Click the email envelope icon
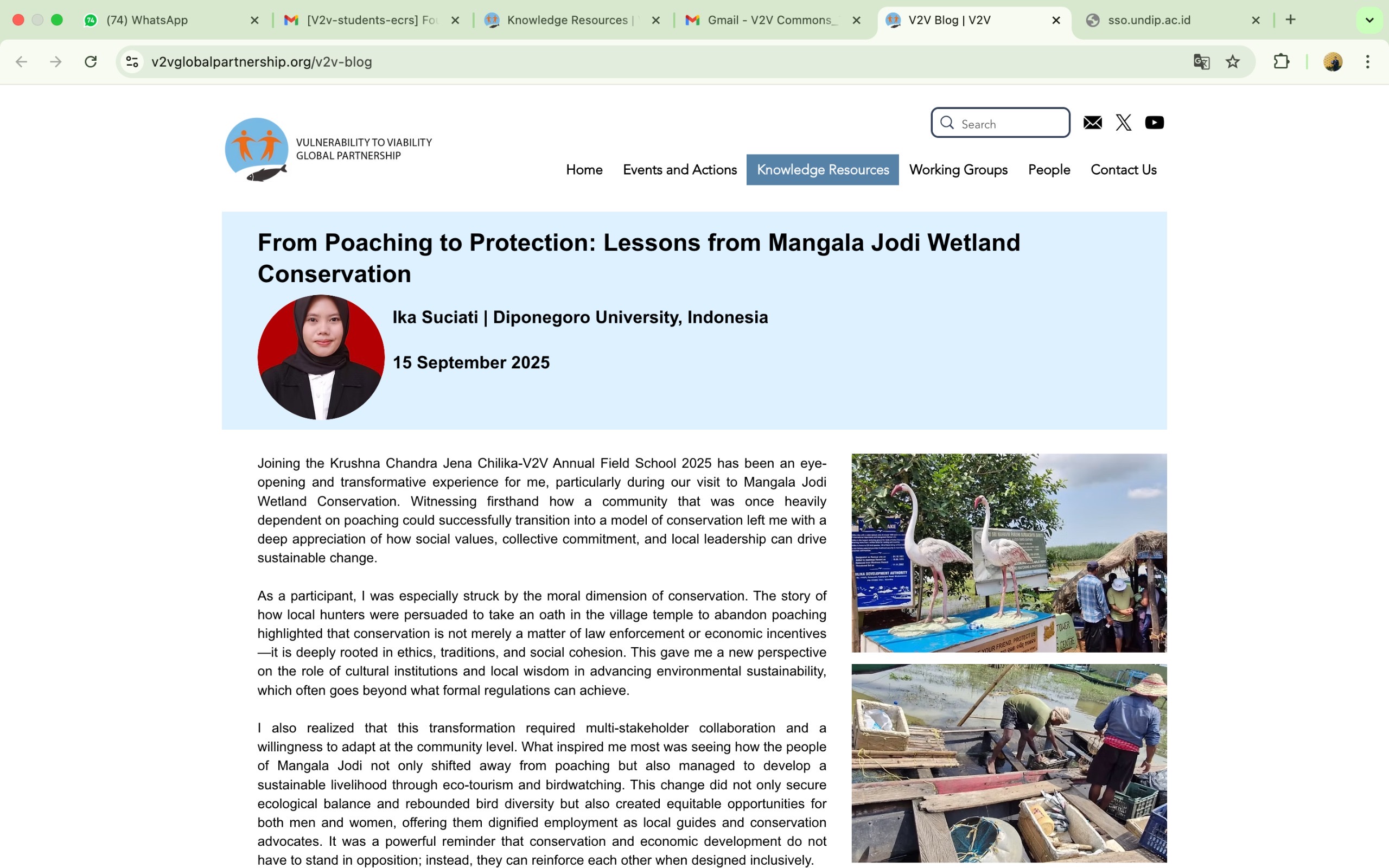This screenshot has height=868, width=1389. [x=1092, y=122]
